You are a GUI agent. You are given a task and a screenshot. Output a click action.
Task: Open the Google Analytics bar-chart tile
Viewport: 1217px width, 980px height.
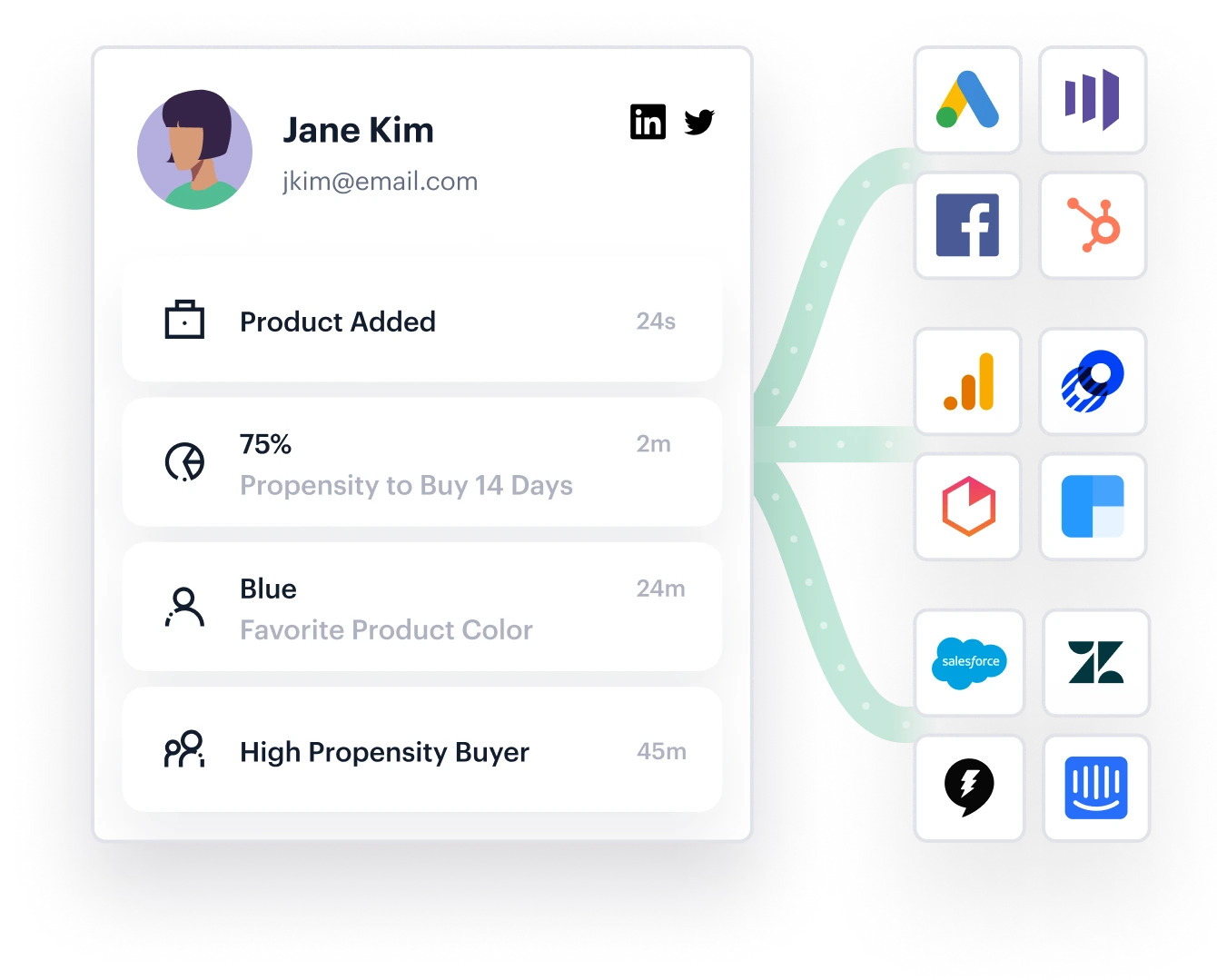(x=968, y=381)
